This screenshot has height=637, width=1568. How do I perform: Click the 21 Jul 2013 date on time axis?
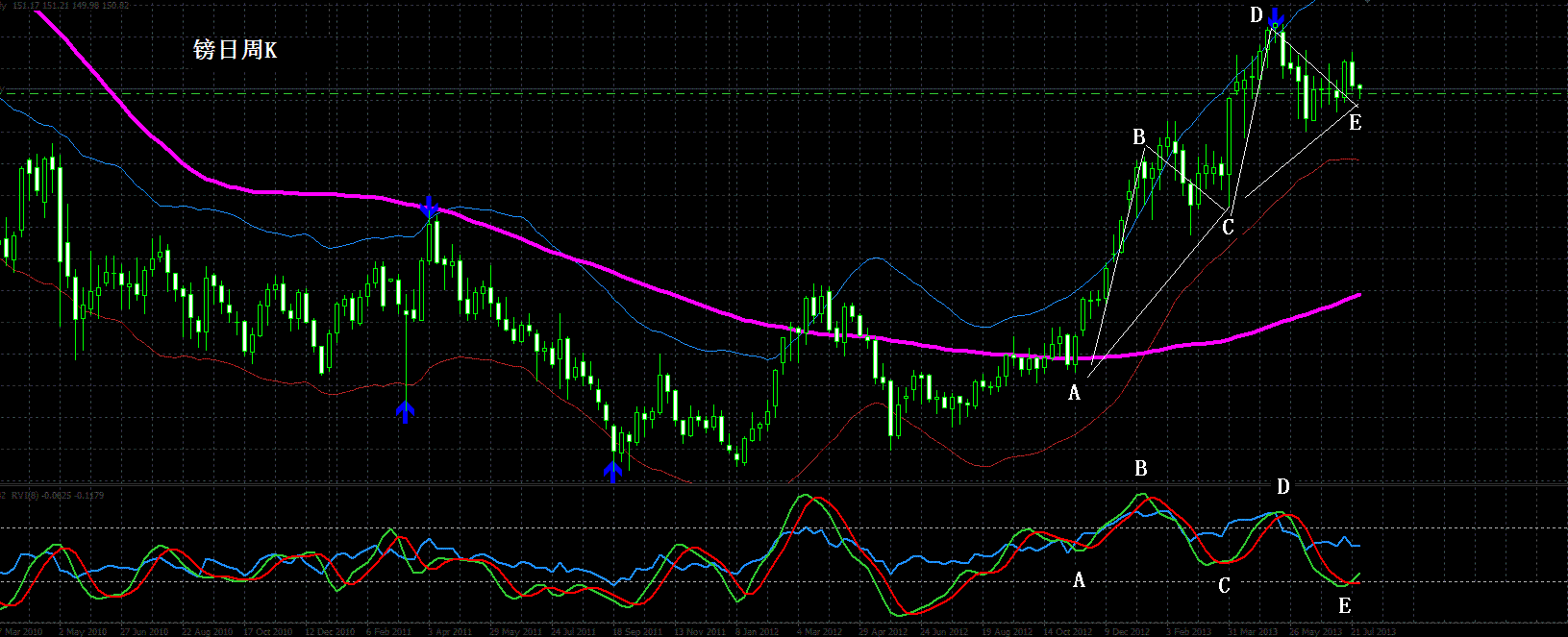1373,631
